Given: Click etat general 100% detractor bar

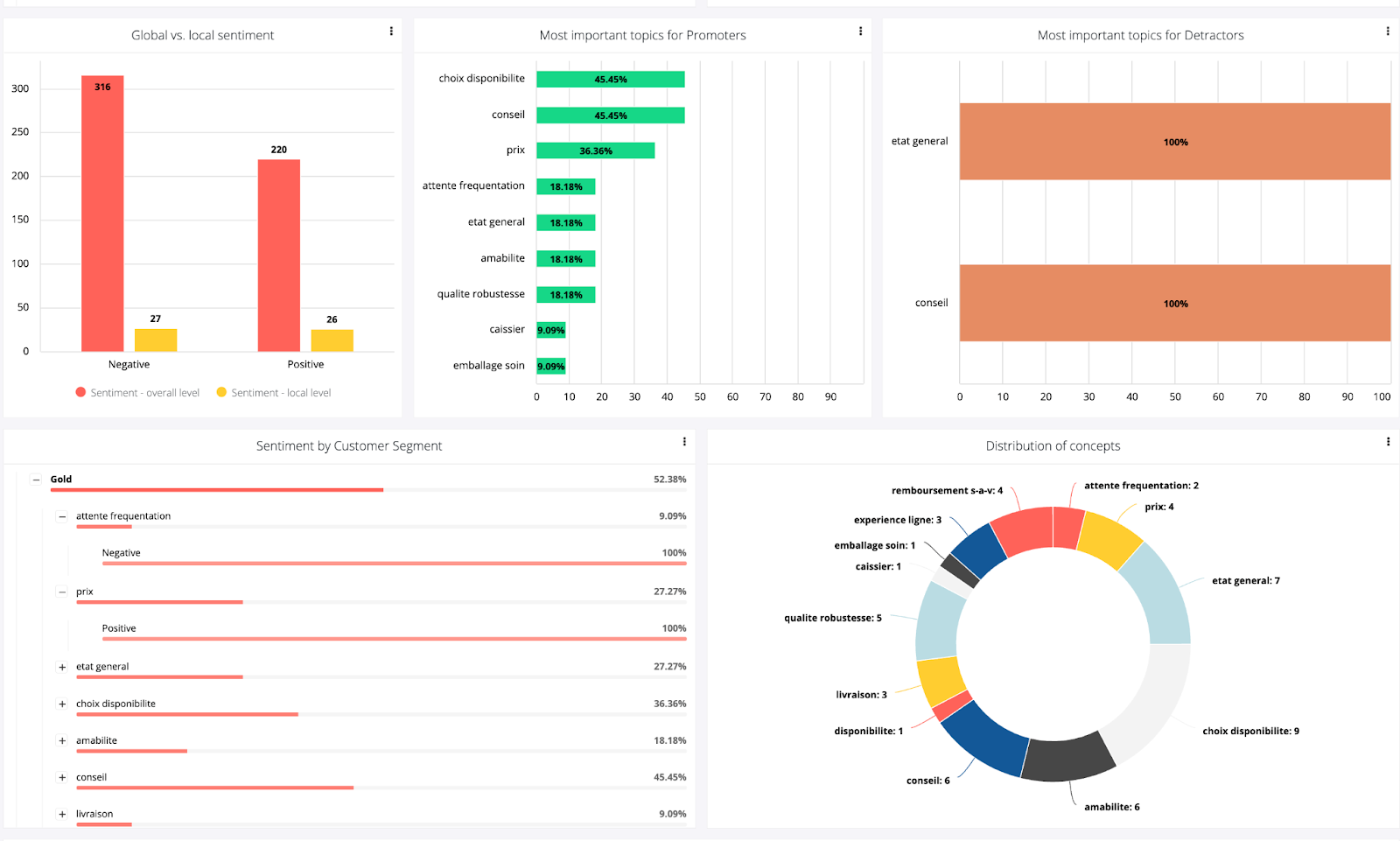Looking at the screenshot, I should [1175, 142].
